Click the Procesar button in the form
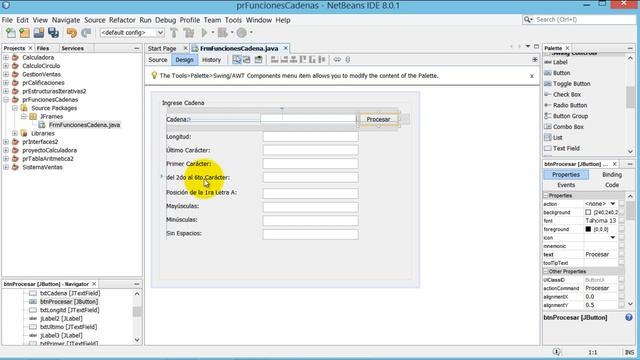The width and height of the screenshot is (640, 360). (378, 119)
